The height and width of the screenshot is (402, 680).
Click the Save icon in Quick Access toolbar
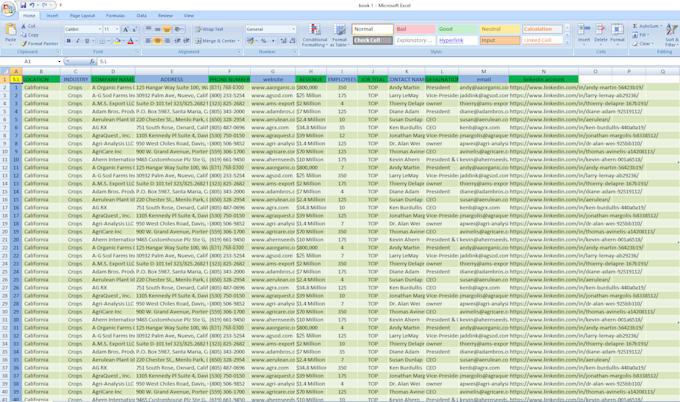pos(23,5)
